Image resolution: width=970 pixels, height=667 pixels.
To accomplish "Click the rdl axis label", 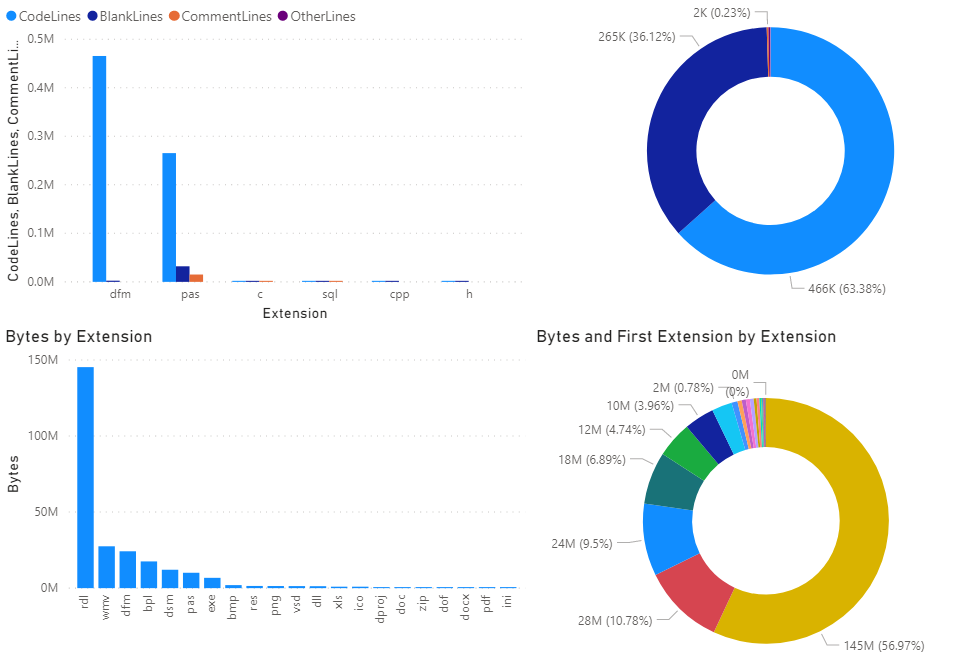I will [x=85, y=601].
